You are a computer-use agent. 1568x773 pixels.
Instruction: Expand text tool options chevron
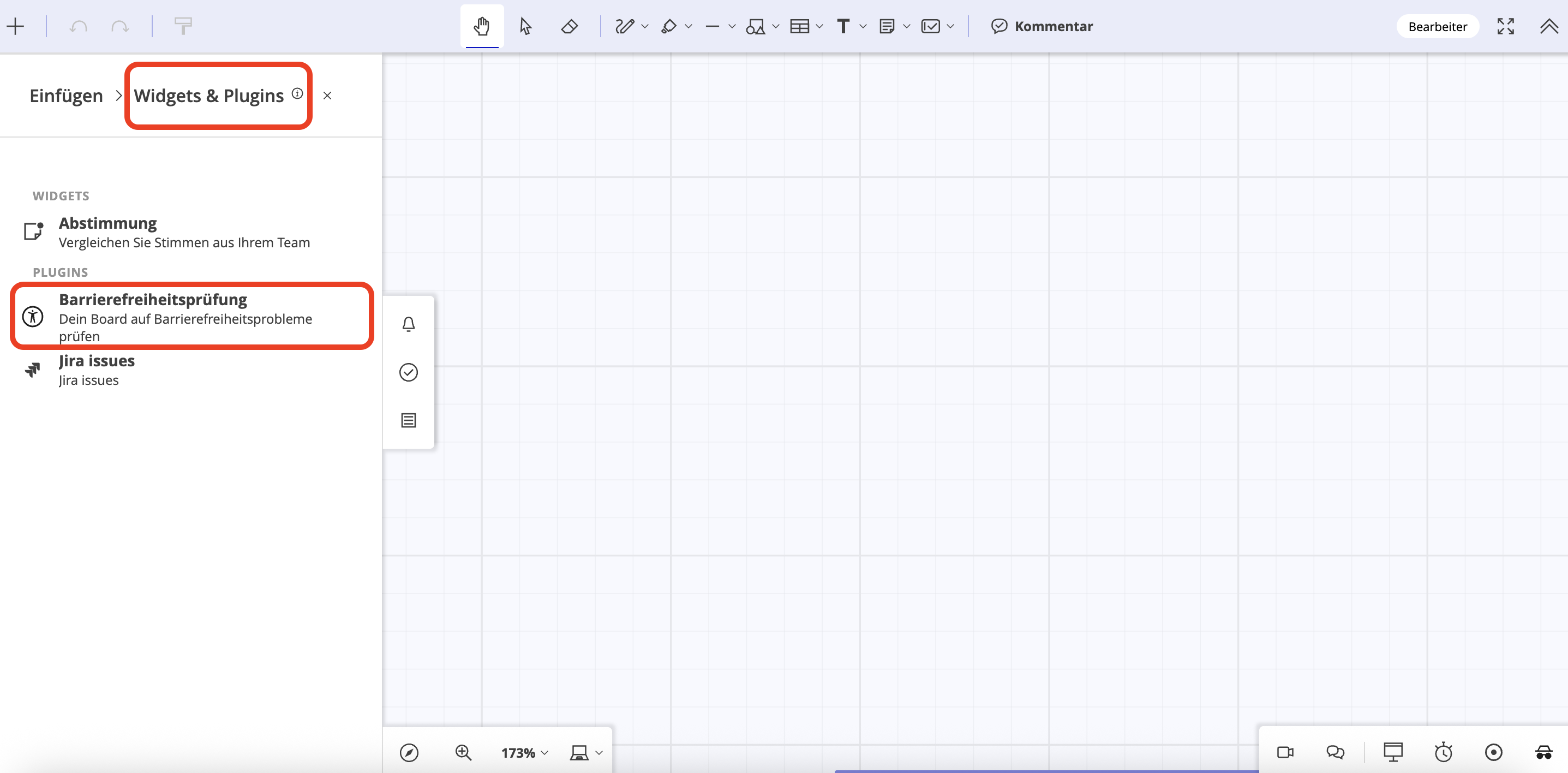863,26
